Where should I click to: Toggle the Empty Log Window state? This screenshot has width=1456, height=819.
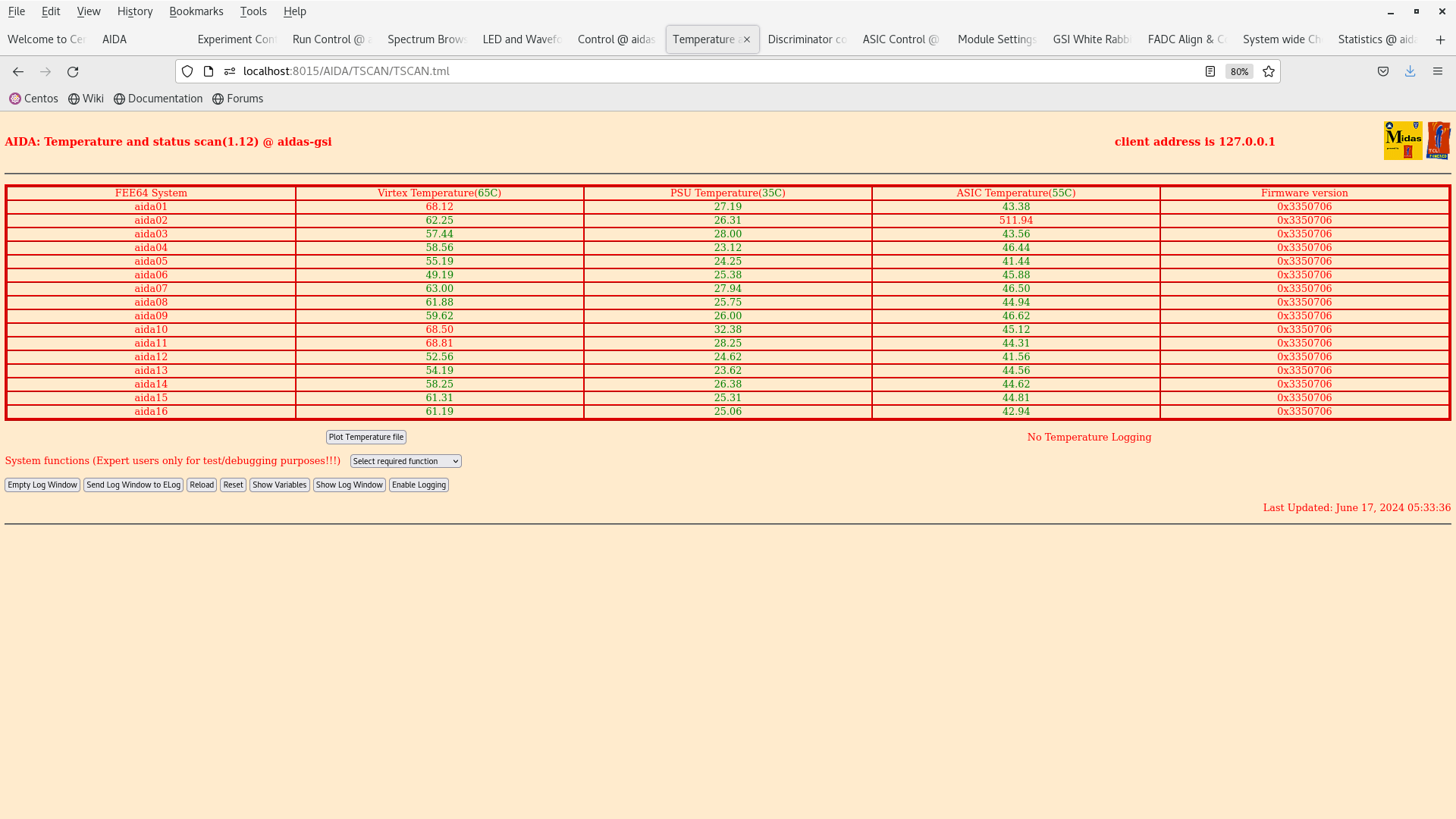pyautogui.click(x=42, y=484)
